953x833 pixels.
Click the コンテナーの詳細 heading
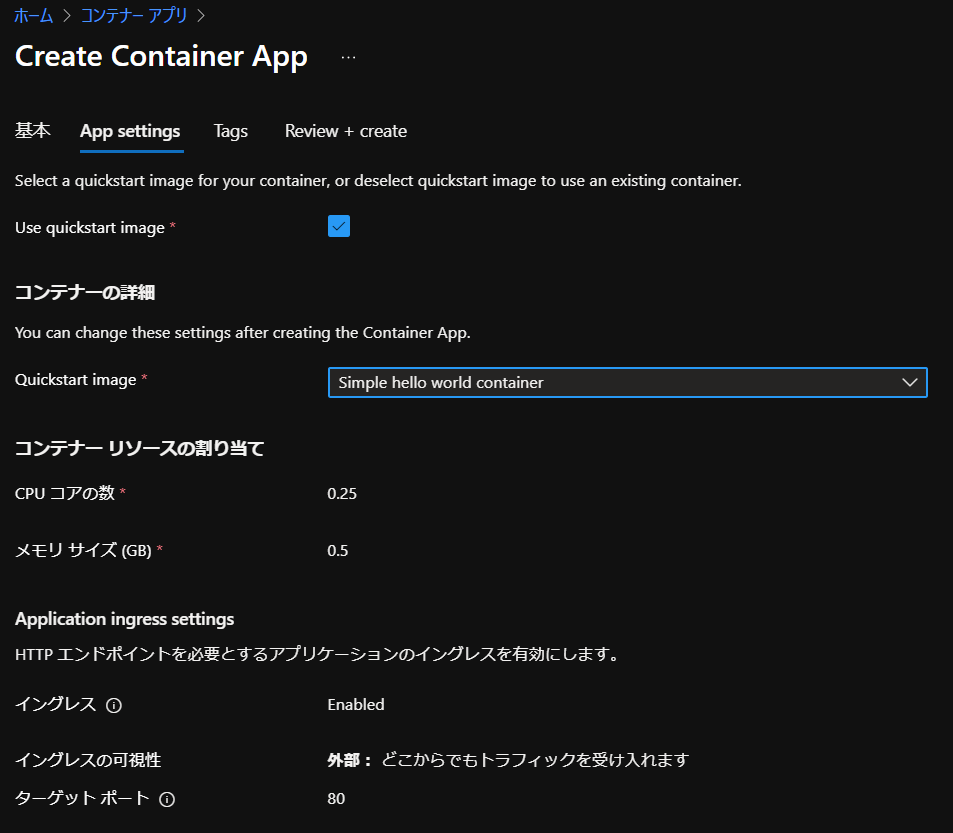click(x=84, y=292)
